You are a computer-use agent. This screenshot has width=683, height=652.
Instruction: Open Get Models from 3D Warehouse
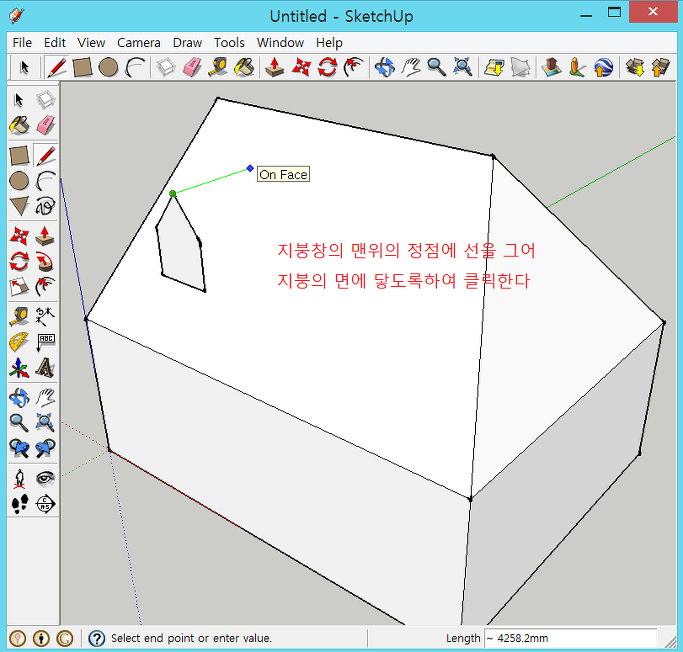(635, 68)
